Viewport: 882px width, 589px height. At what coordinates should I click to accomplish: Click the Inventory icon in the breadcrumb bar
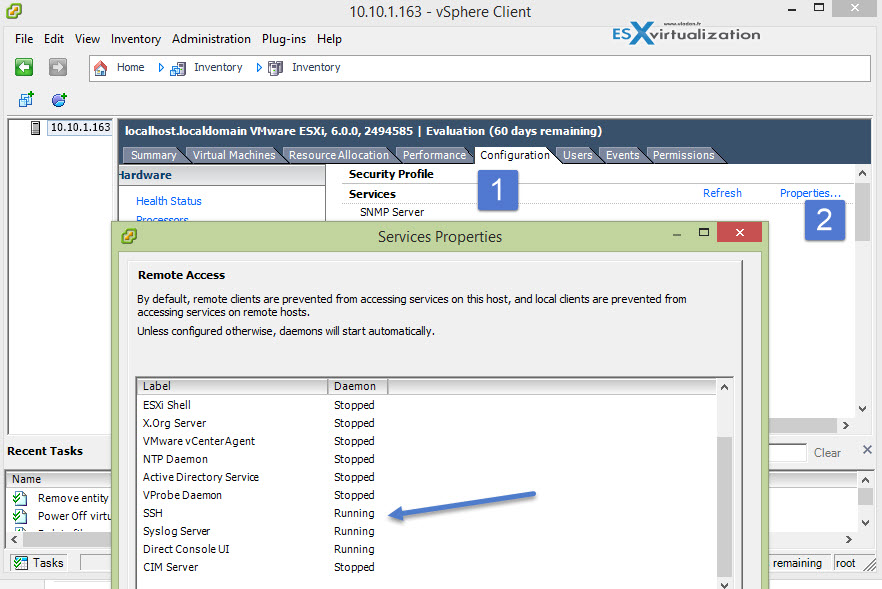pos(177,67)
